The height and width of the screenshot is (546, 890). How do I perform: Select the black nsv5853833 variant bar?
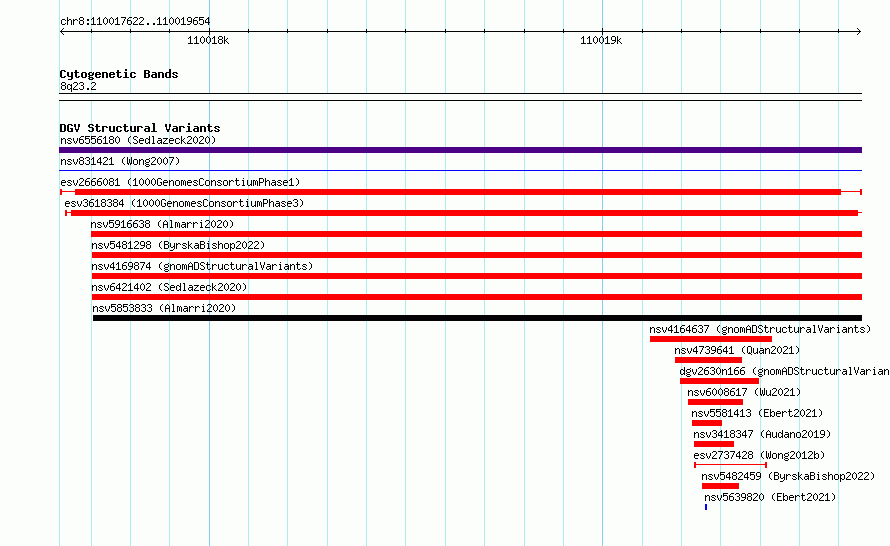tap(477, 318)
